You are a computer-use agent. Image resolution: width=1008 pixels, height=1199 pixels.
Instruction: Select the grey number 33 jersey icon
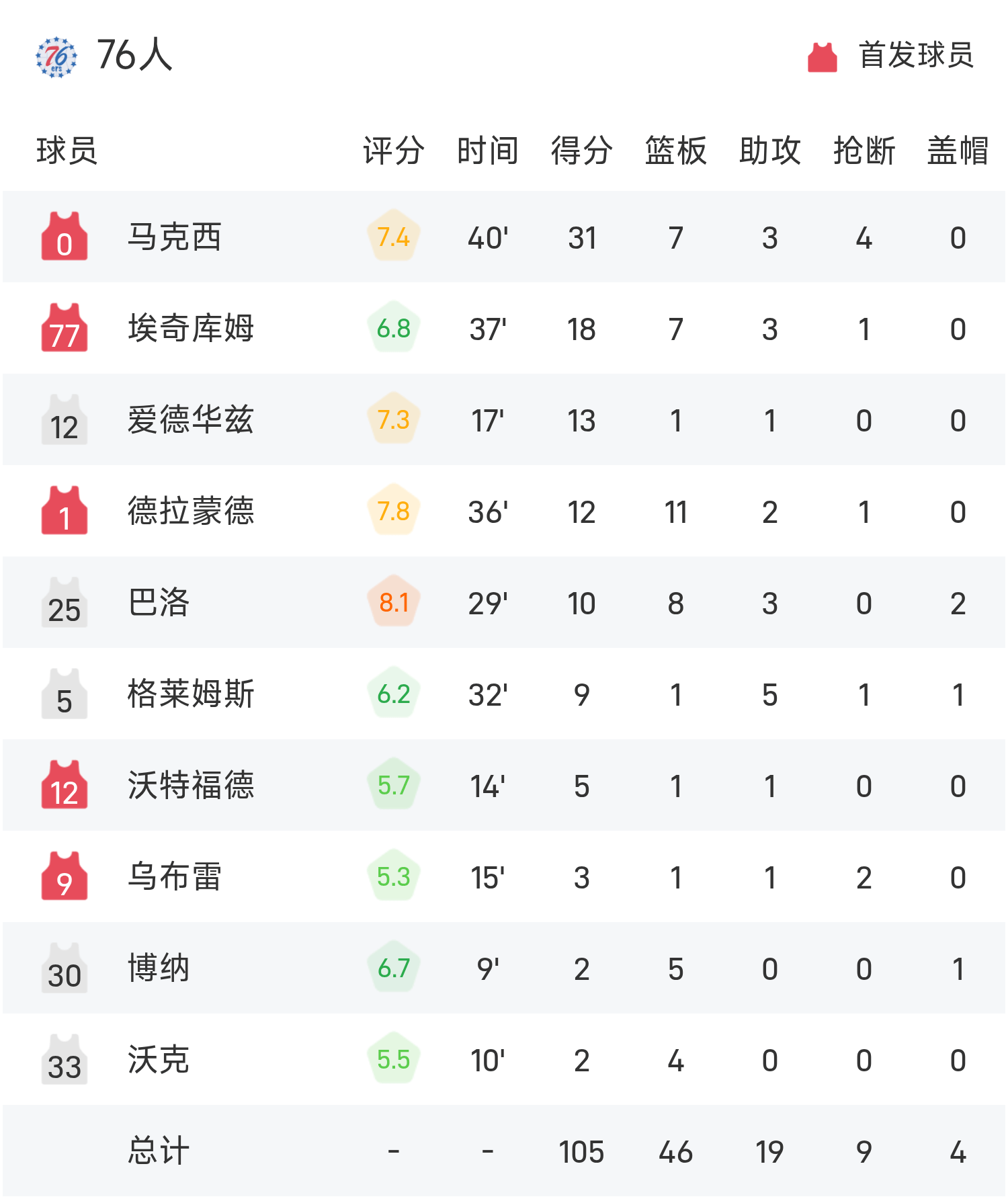click(x=65, y=1059)
